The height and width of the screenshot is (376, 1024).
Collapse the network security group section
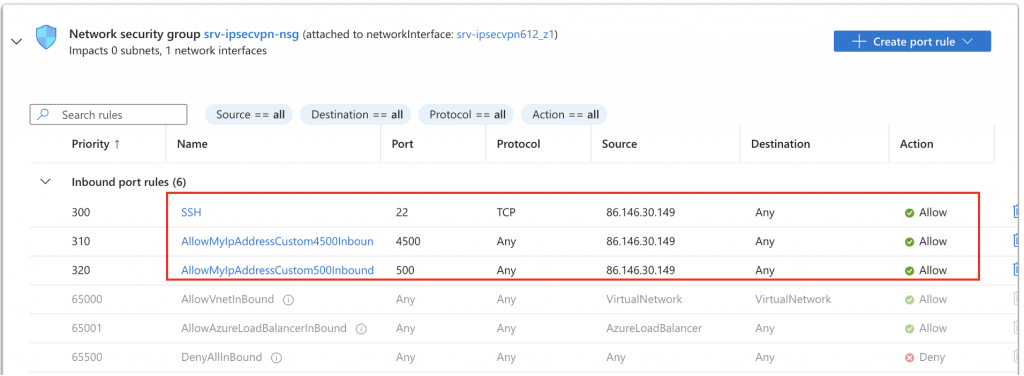[x=17, y=42]
